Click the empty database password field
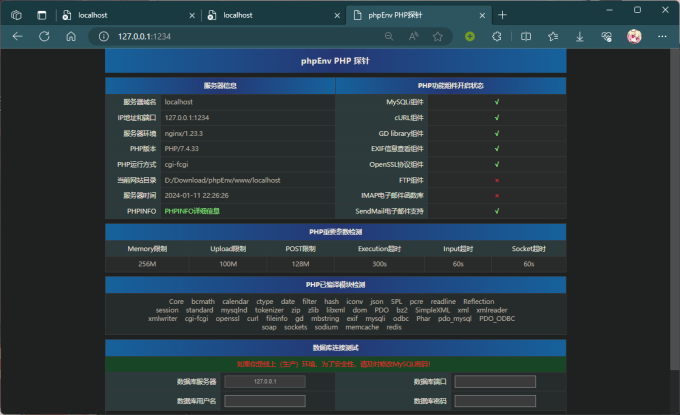The width and height of the screenshot is (680, 415). tap(495, 401)
